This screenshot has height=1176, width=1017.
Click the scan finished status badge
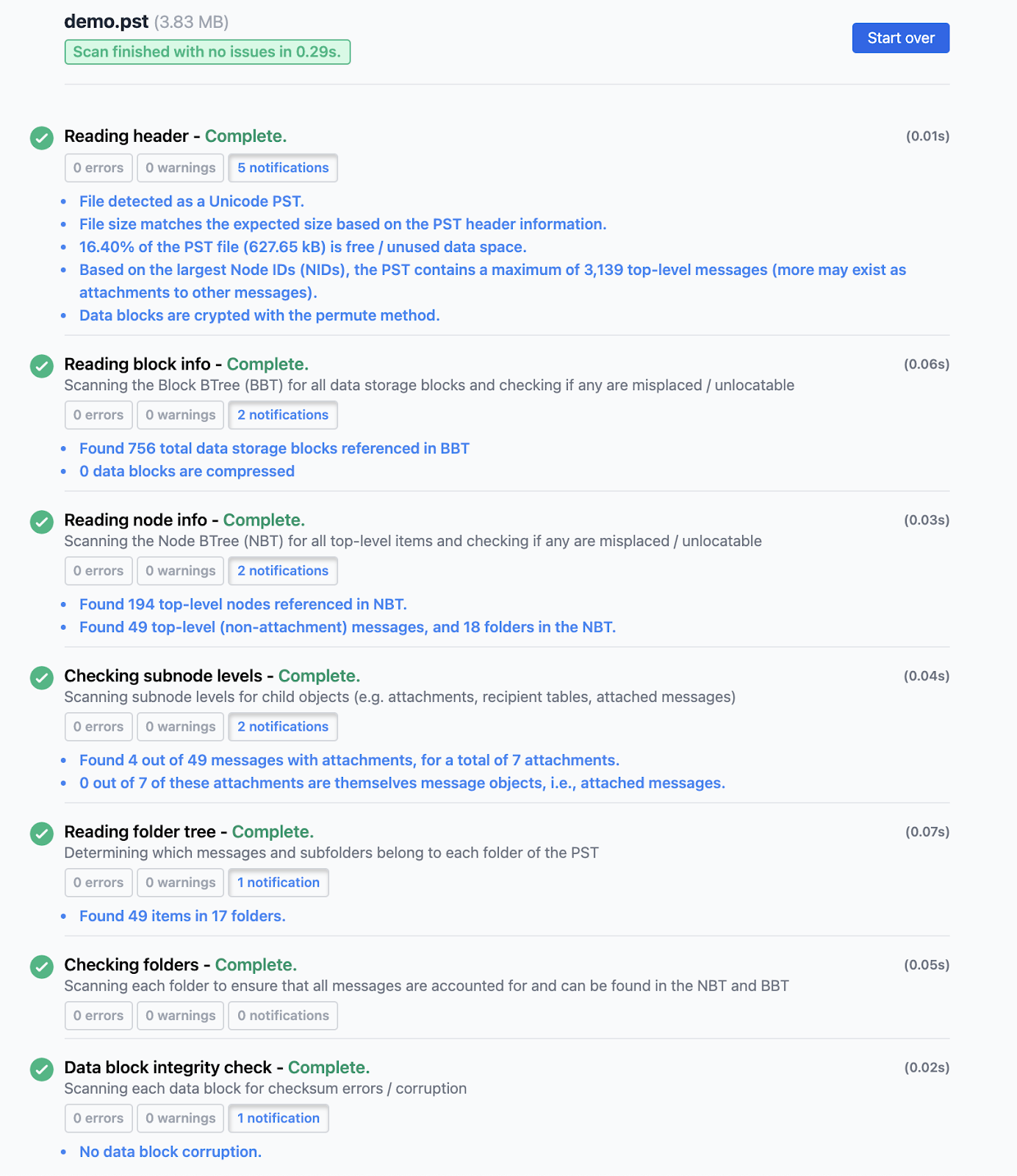pos(207,52)
